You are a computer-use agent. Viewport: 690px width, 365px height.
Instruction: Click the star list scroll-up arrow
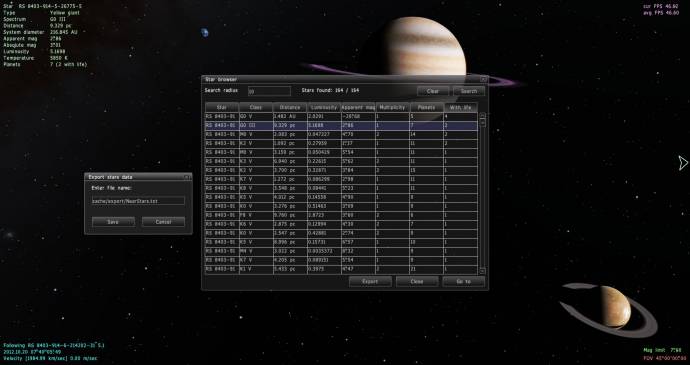tap(482, 115)
